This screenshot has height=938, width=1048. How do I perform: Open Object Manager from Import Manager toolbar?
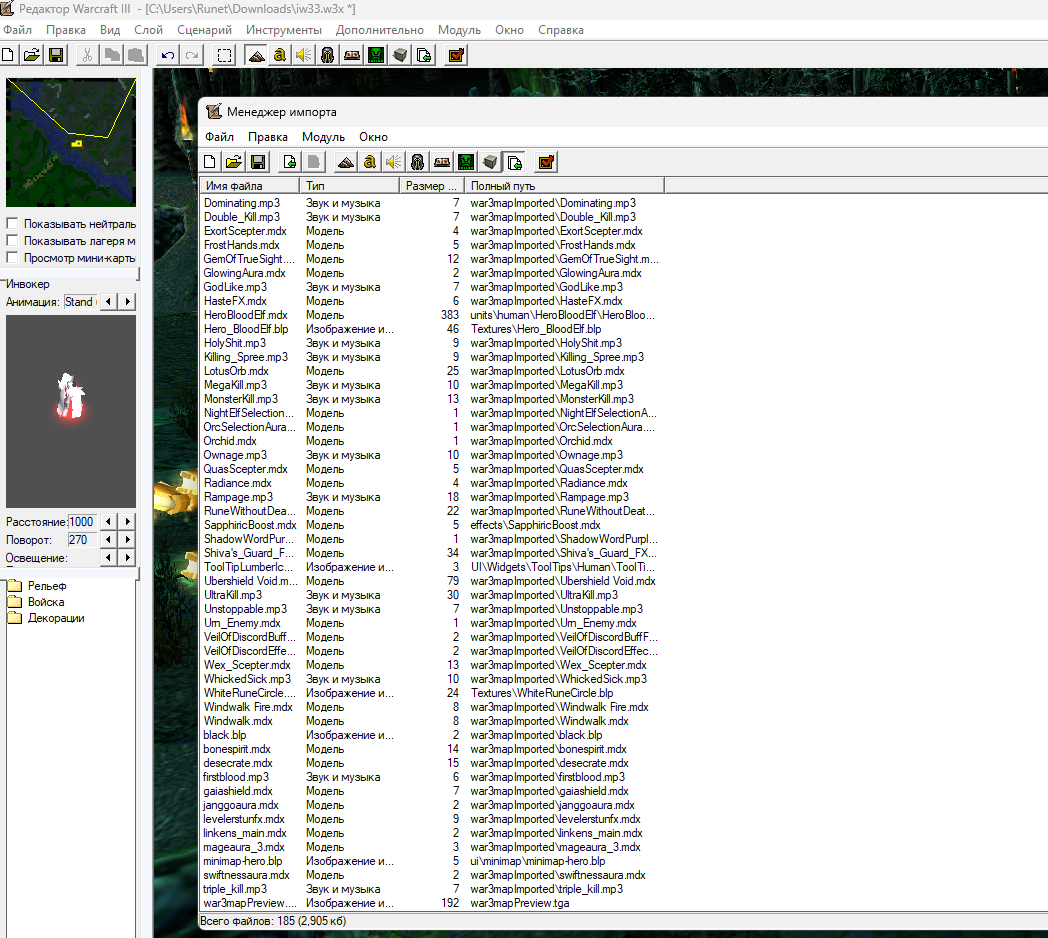(x=490, y=162)
